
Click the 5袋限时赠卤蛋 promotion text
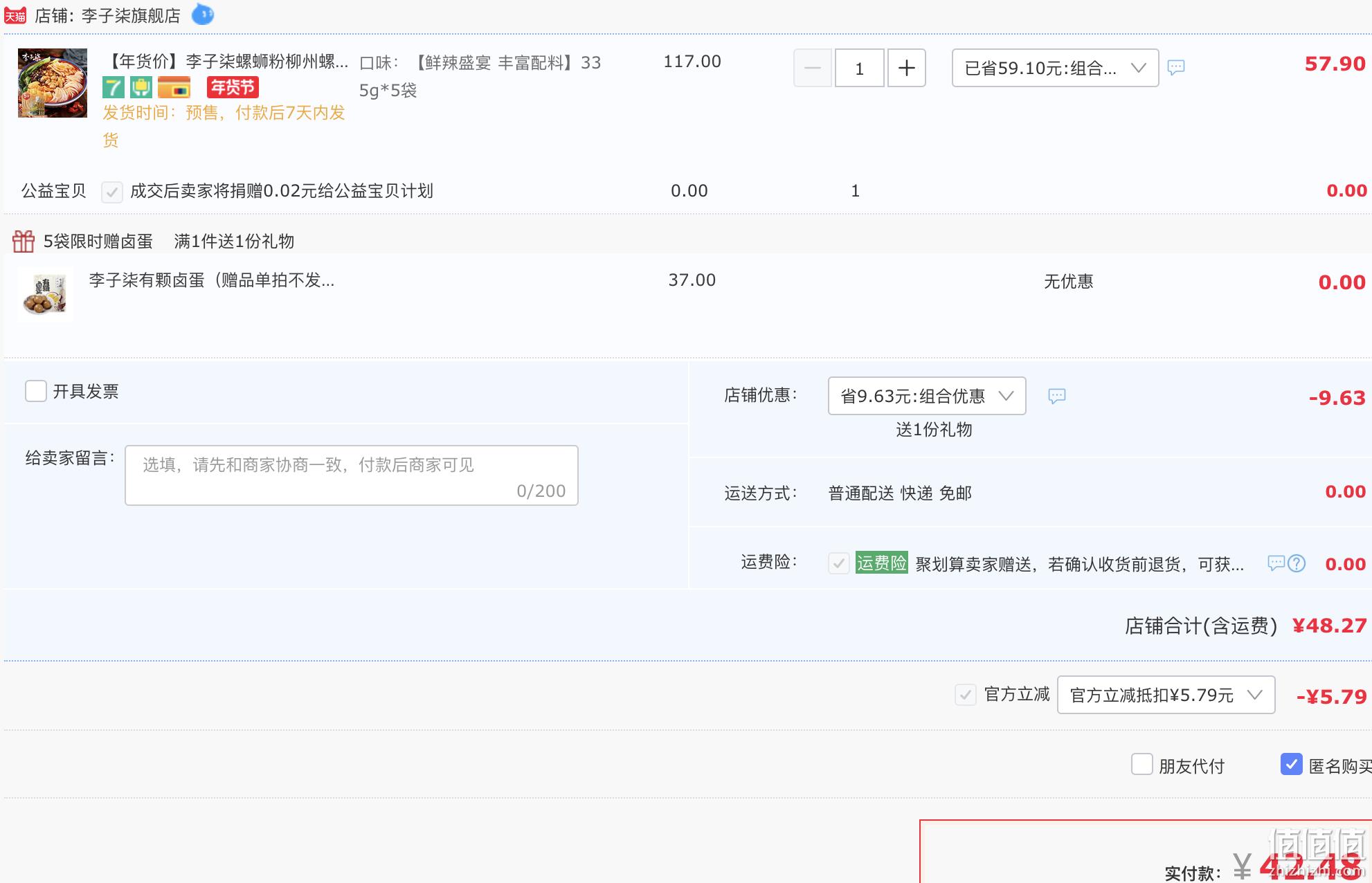tap(98, 241)
